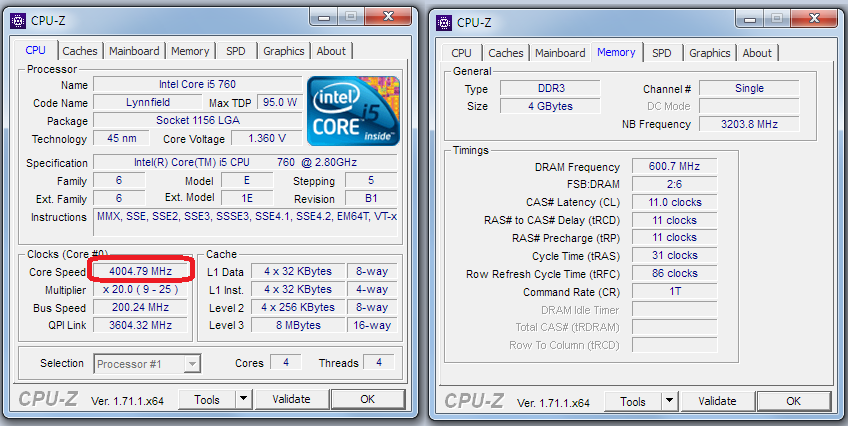Click the Tools button in right window

tap(633, 401)
